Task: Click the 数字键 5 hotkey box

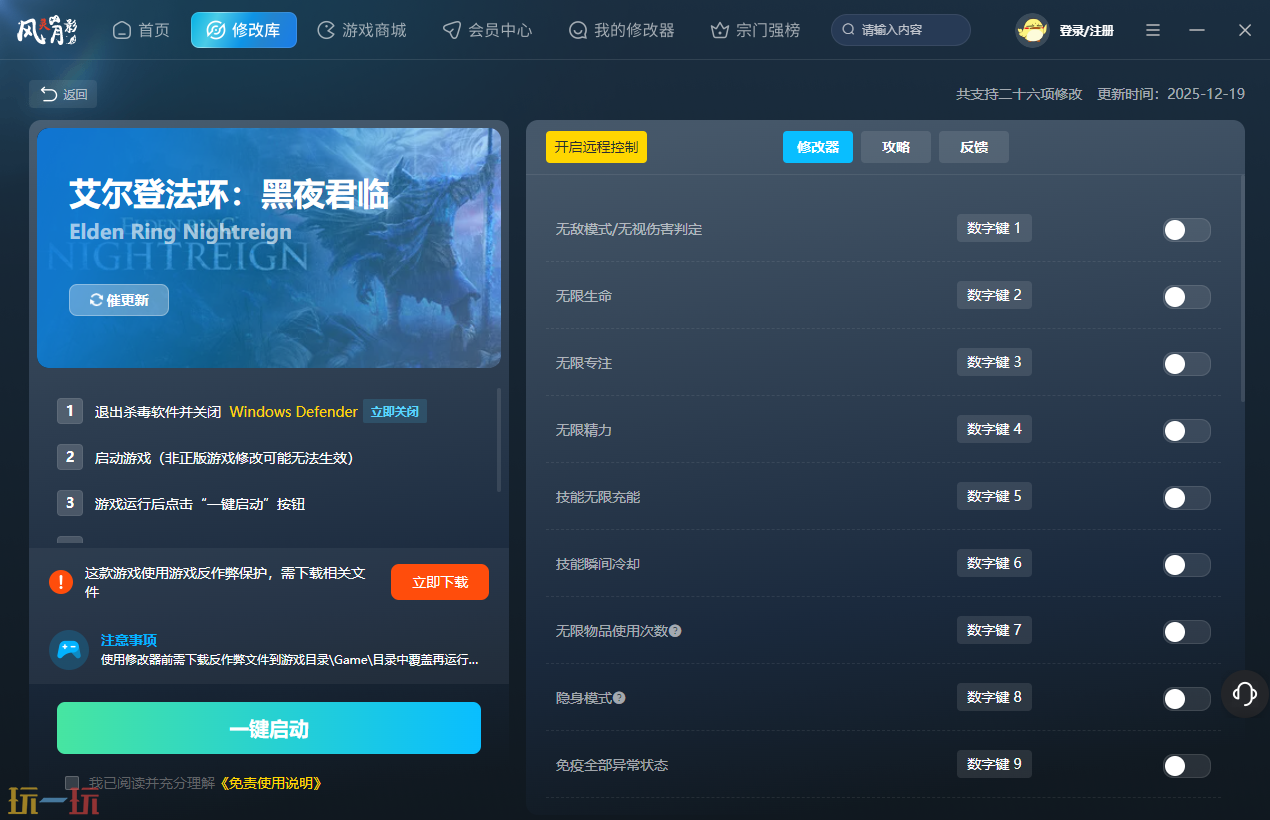Action: click(x=994, y=496)
